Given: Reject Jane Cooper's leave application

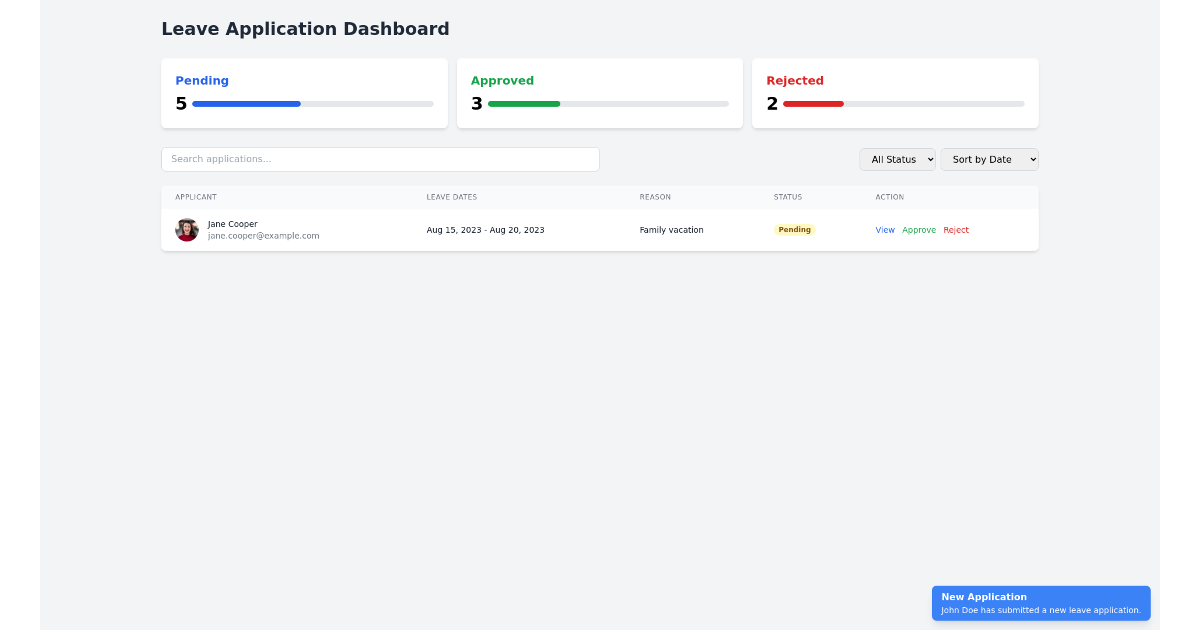Looking at the screenshot, I should click(956, 230).
